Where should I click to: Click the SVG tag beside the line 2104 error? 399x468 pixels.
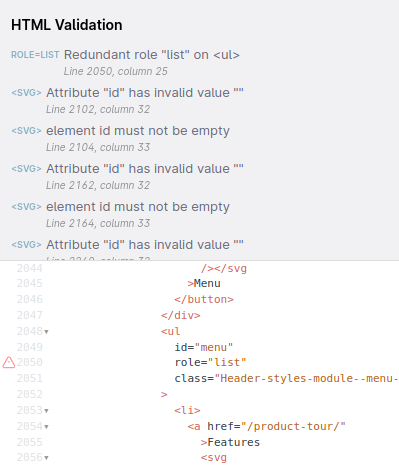[26, 131]
